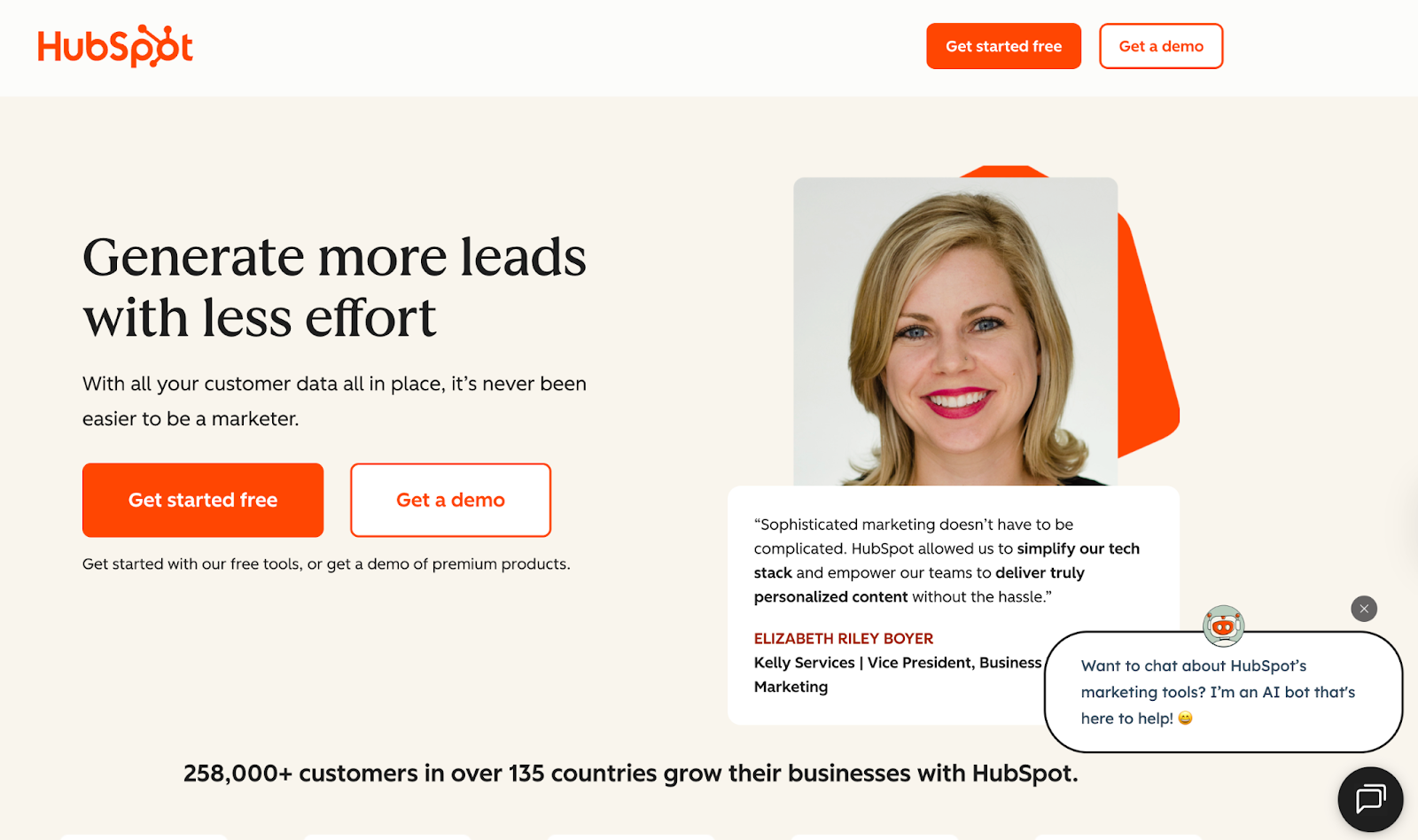Click the name "ELIZABETH RILEY BOYER"
Viewport: 1418px width, 840px height.
pos(844,639)
